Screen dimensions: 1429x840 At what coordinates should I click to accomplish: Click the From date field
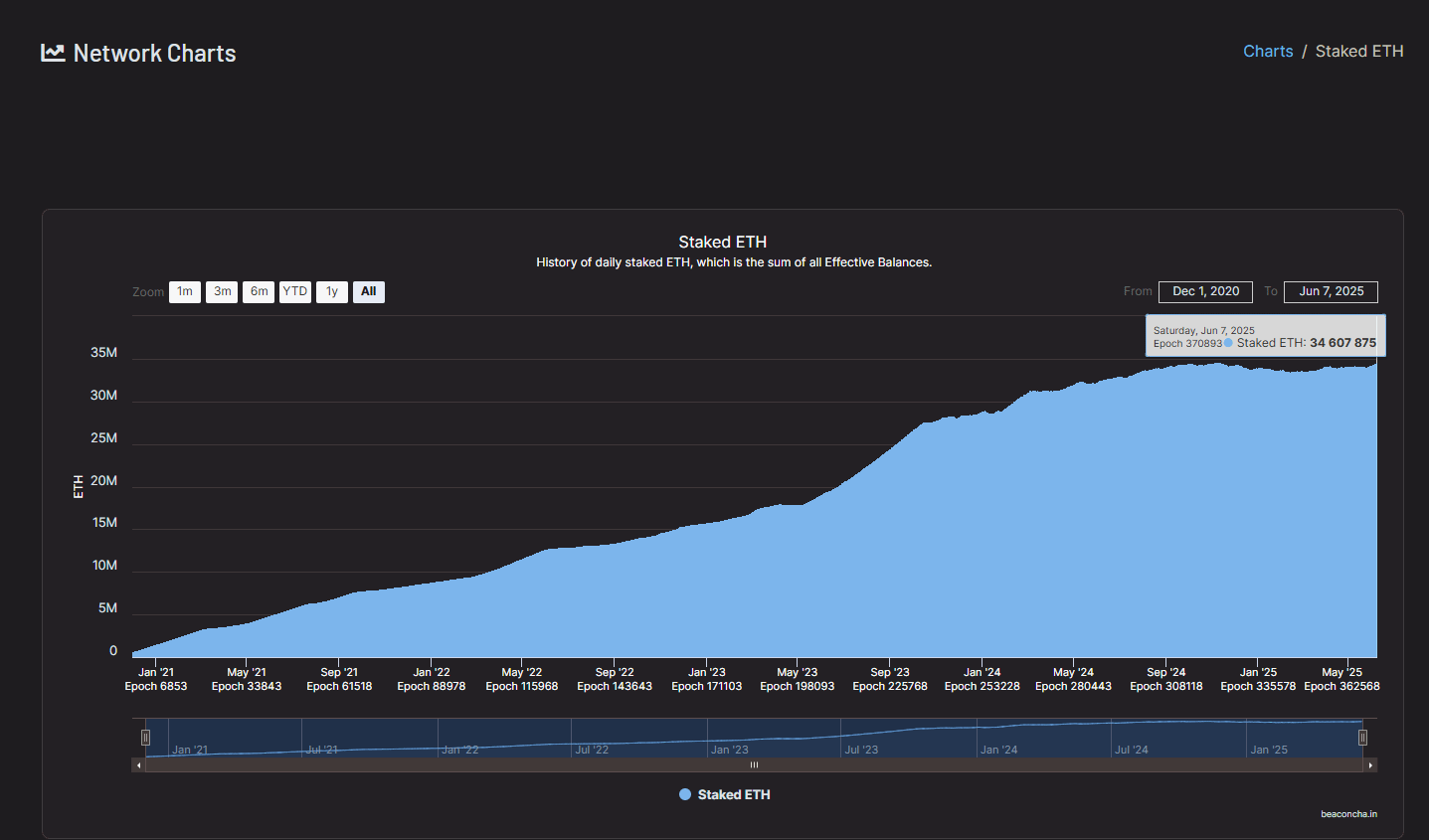[1205, 291]
